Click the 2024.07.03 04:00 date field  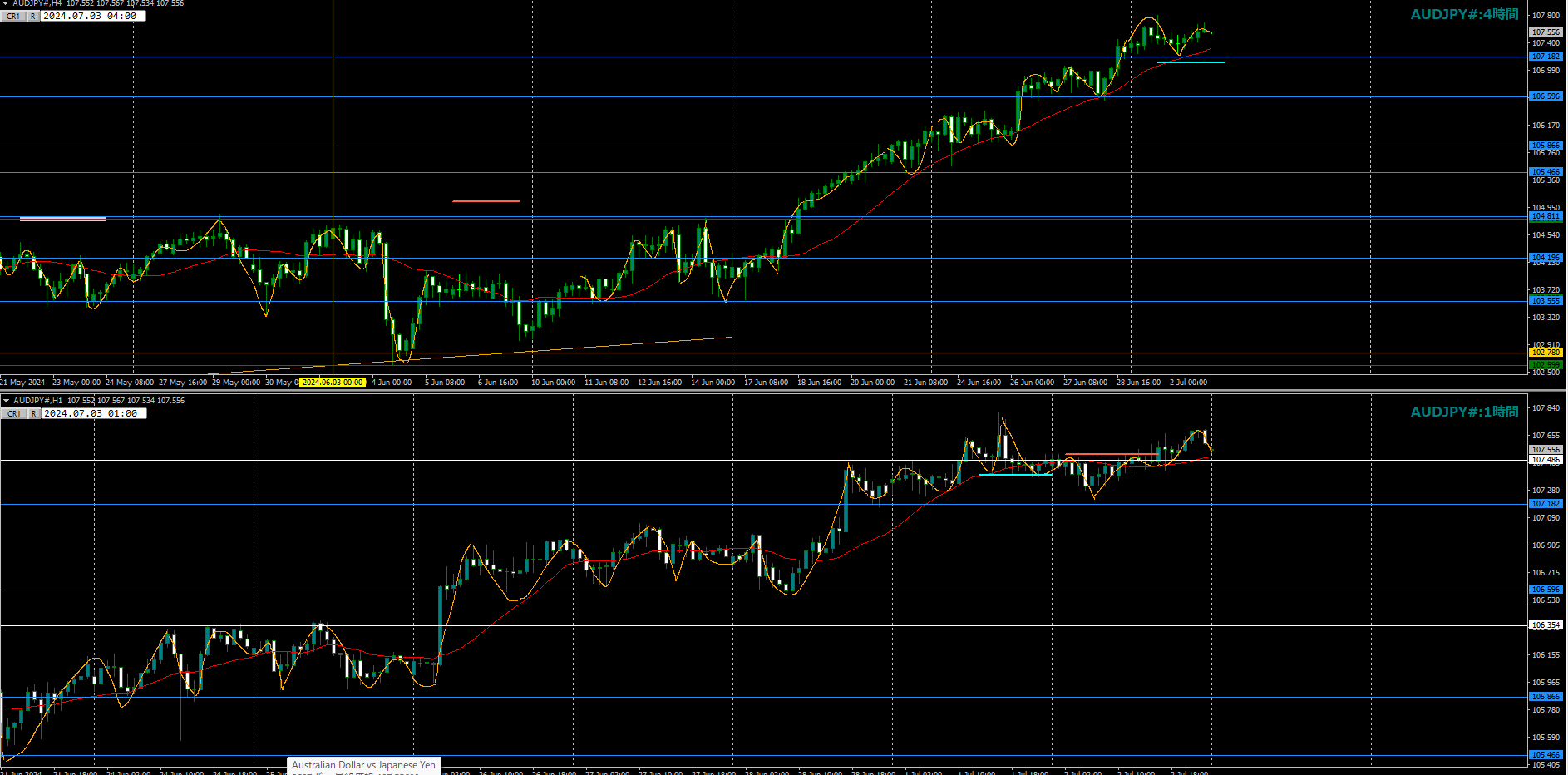click(x=92, y=16)
